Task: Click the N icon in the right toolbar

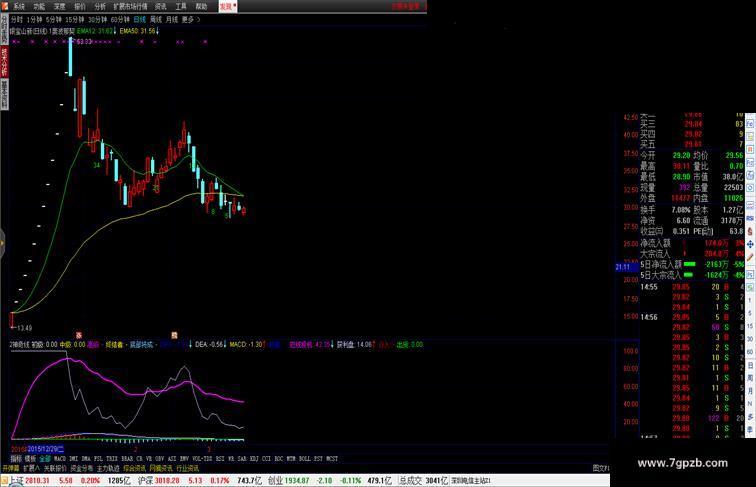Action: (x=750, y=404)
